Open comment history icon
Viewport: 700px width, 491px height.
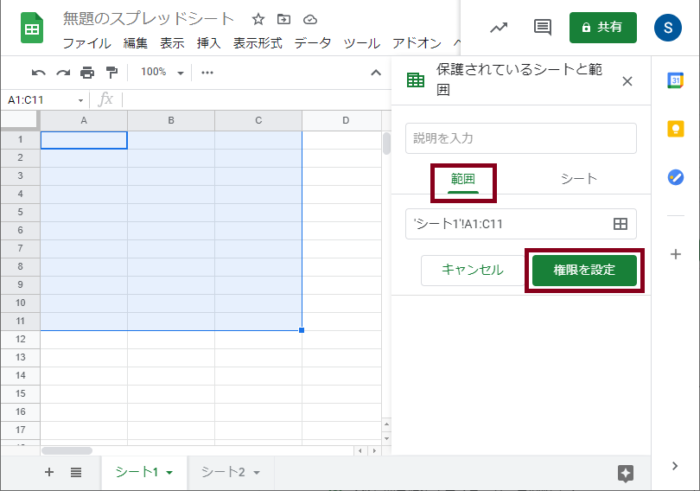click(542, 28)
